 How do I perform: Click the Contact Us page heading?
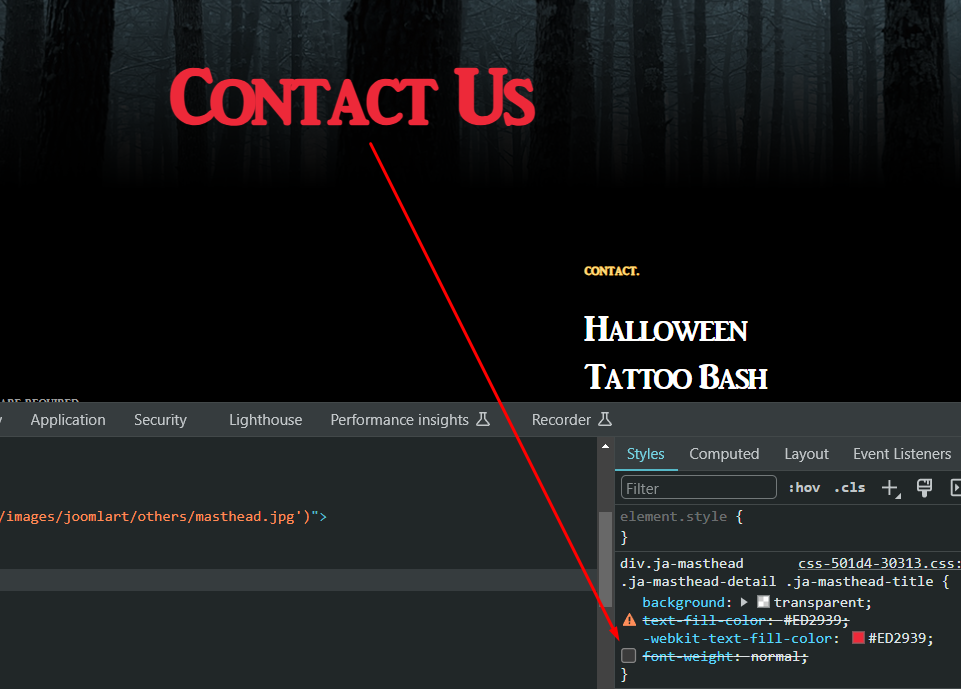[x=352, y=97]
